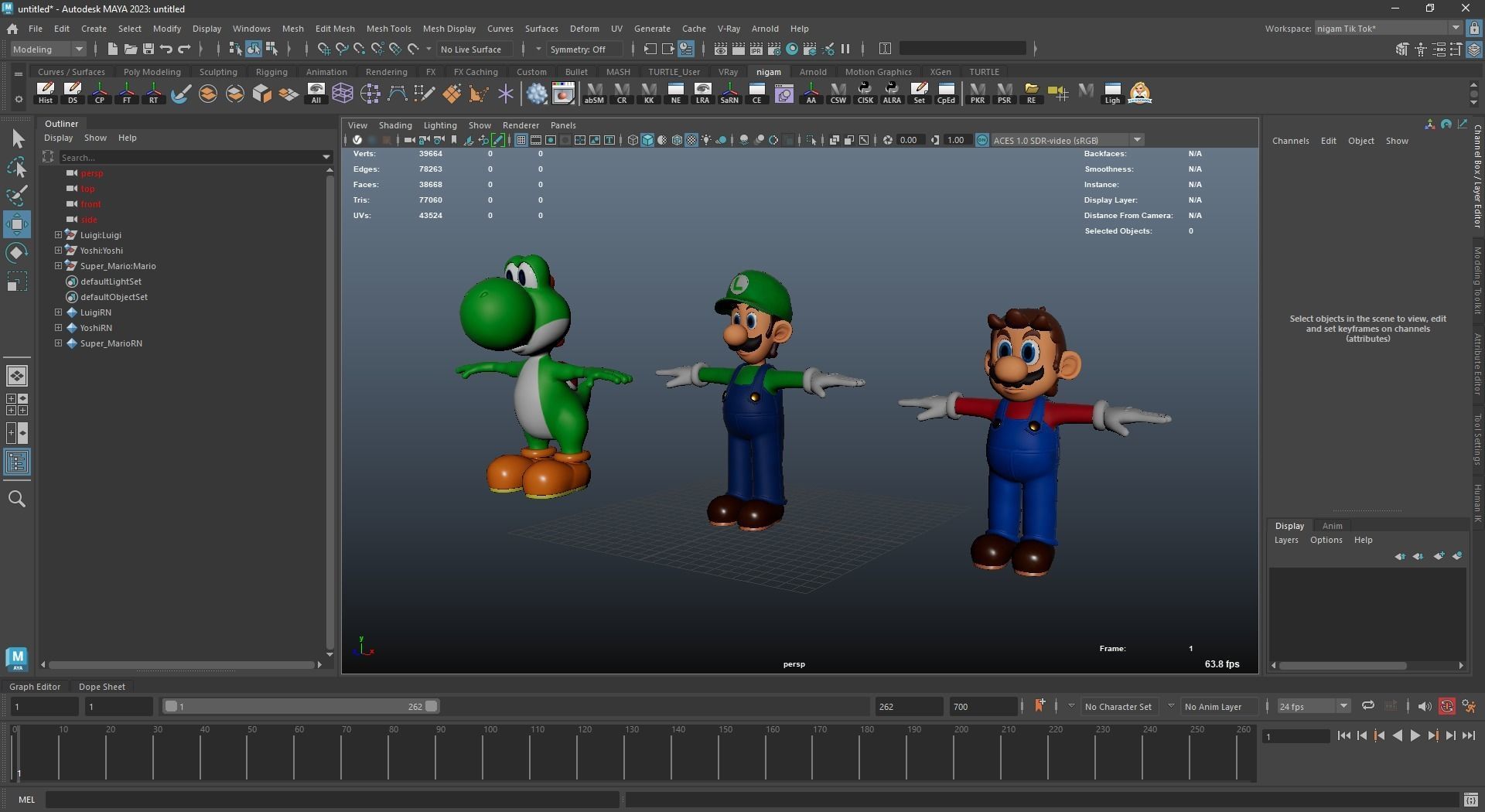
Task: Toggle use all lights in viewport toolbar
Action: [706, 140]
